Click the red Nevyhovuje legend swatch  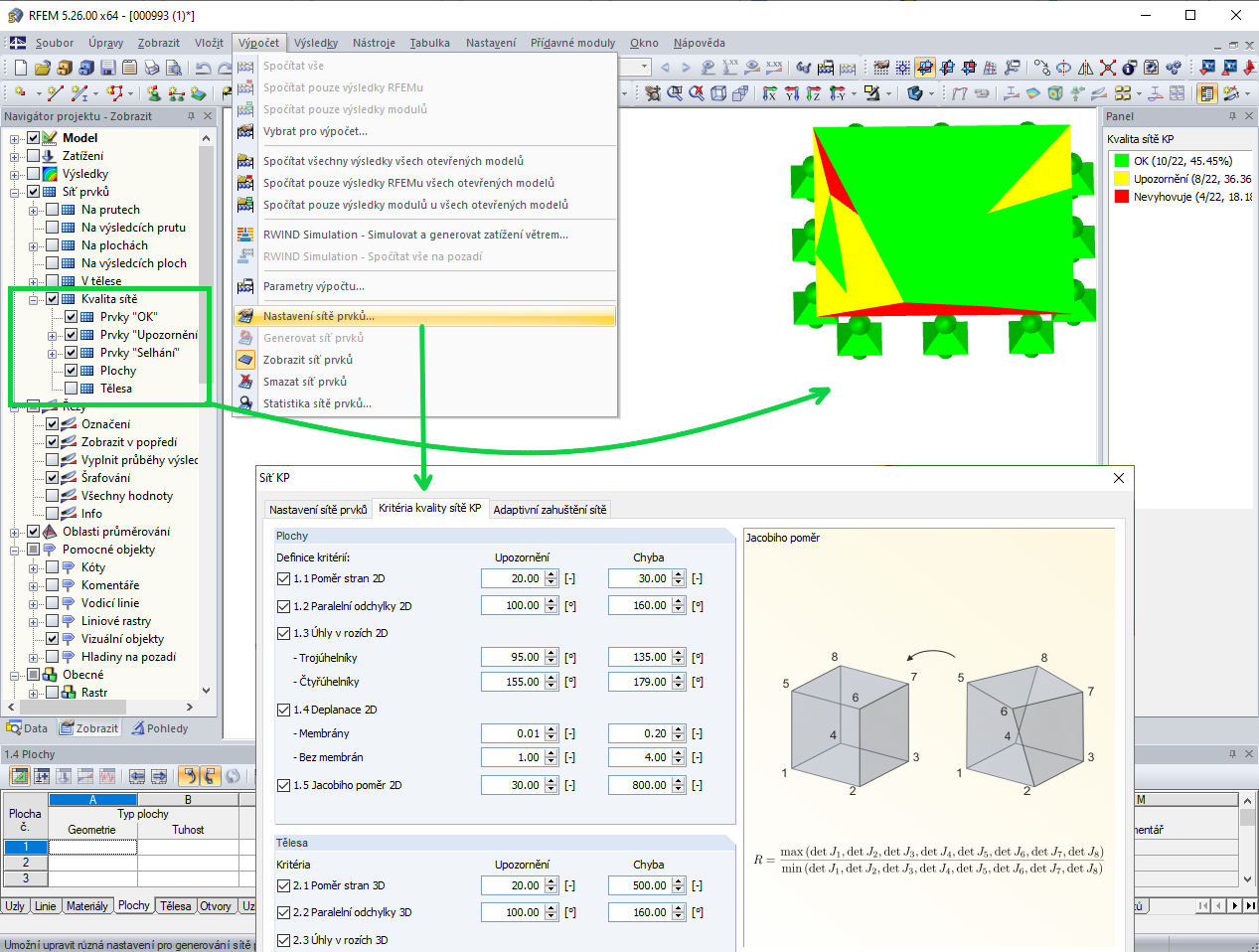coord(1122,197)
